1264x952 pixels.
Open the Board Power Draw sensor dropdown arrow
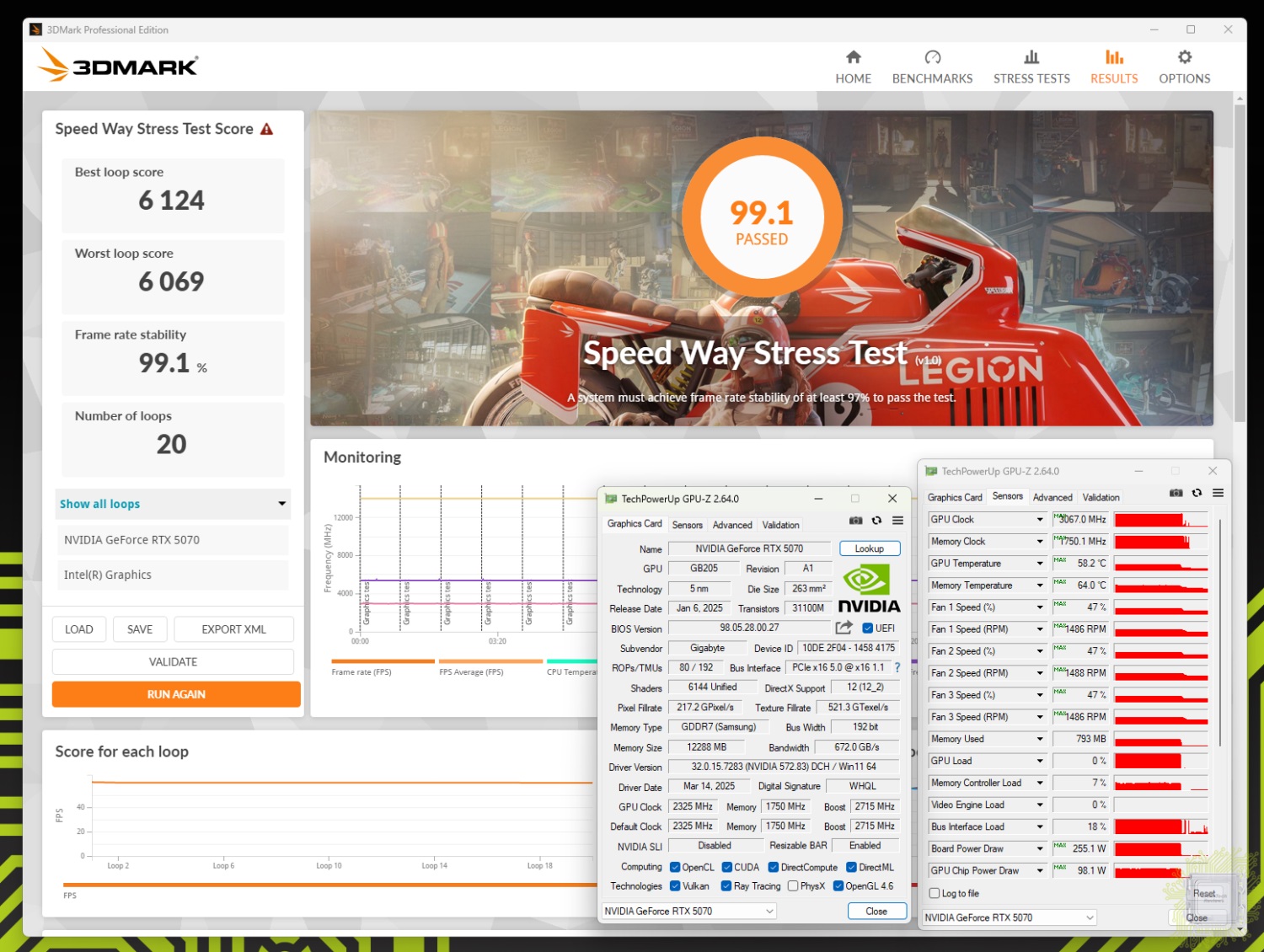[1040, 848]
